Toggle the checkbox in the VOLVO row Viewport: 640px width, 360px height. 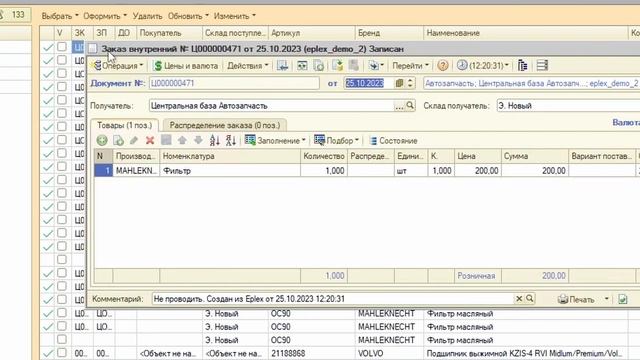(x=62, y=353)
